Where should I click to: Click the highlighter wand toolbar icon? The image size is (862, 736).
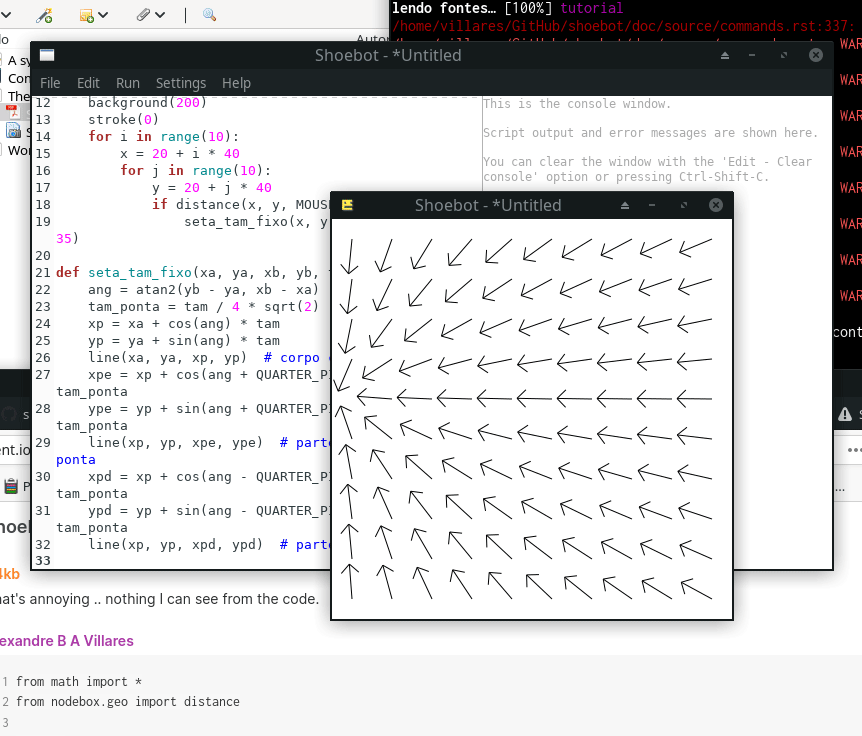click(44, 15)
